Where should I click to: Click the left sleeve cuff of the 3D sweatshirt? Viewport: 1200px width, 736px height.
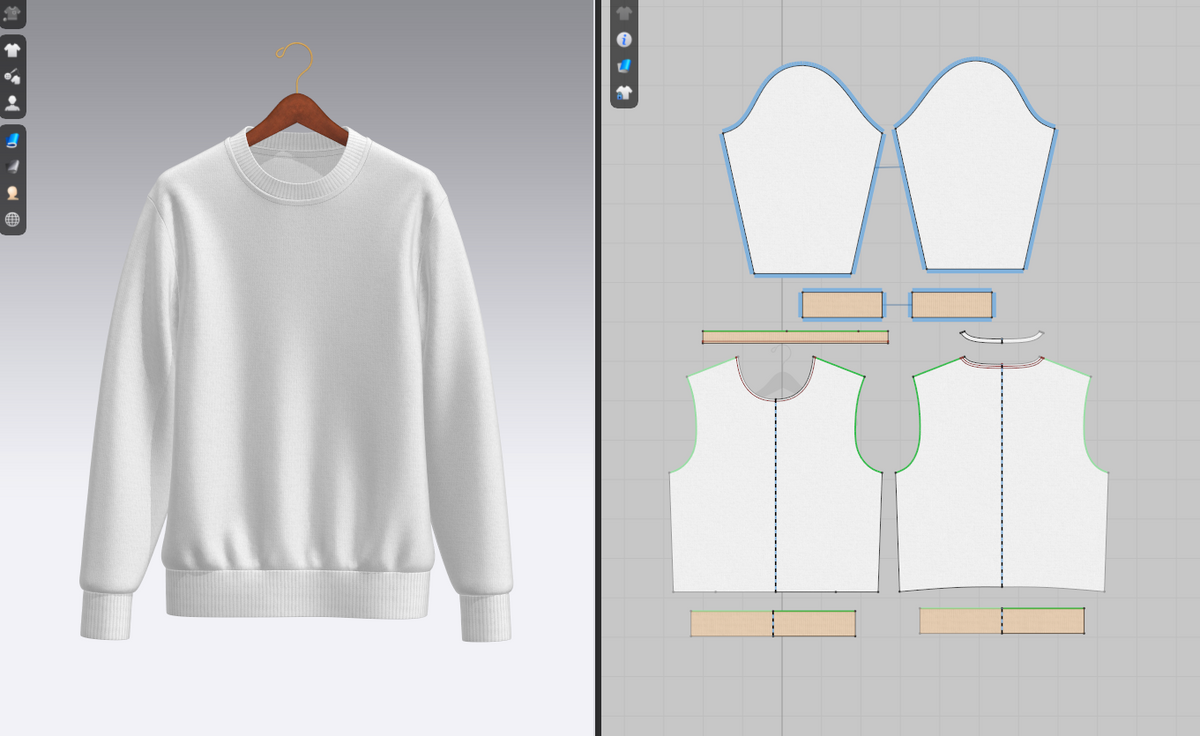click(x=106, y=614)
